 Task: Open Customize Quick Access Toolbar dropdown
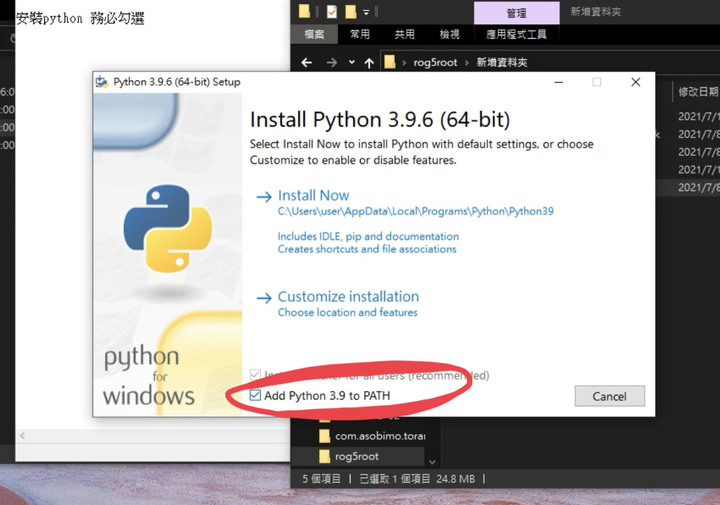coord(366,12)
